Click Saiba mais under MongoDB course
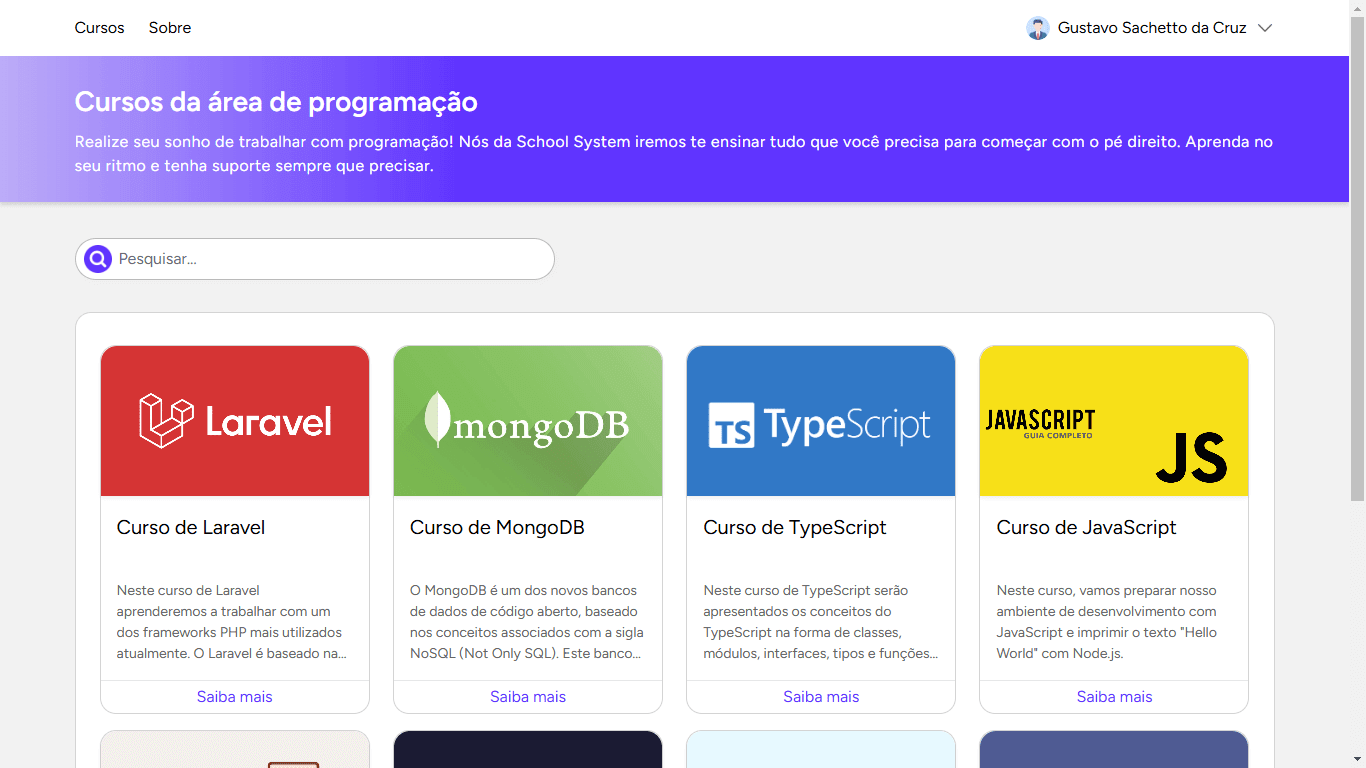 528,697
